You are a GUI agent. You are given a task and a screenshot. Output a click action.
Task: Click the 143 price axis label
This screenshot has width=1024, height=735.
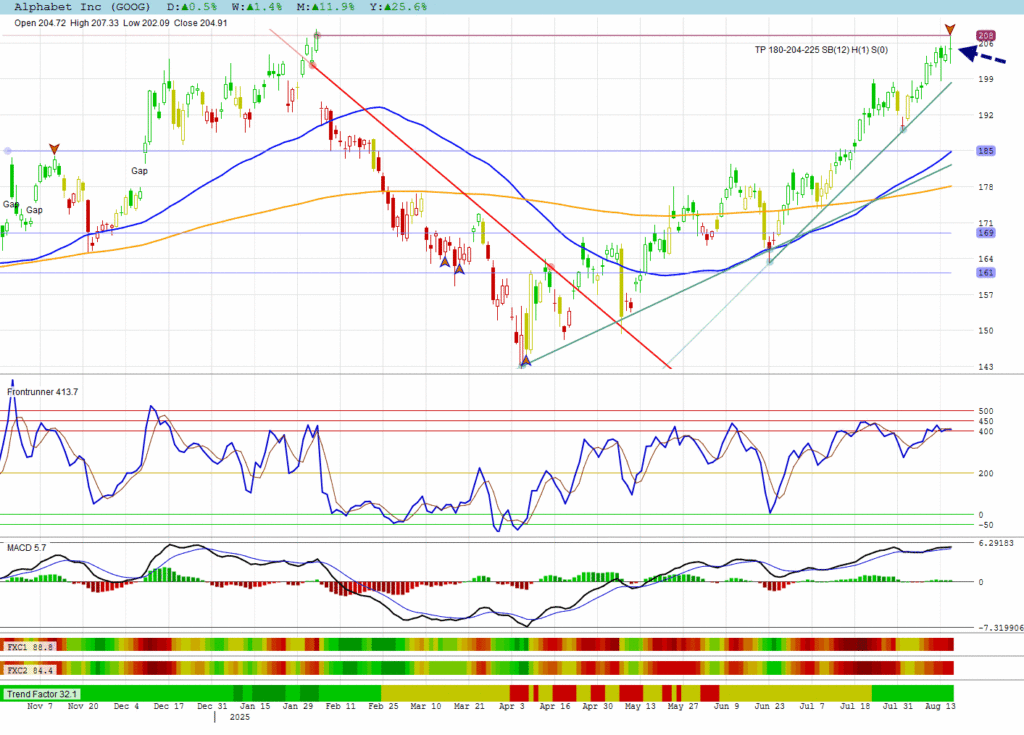985,367
